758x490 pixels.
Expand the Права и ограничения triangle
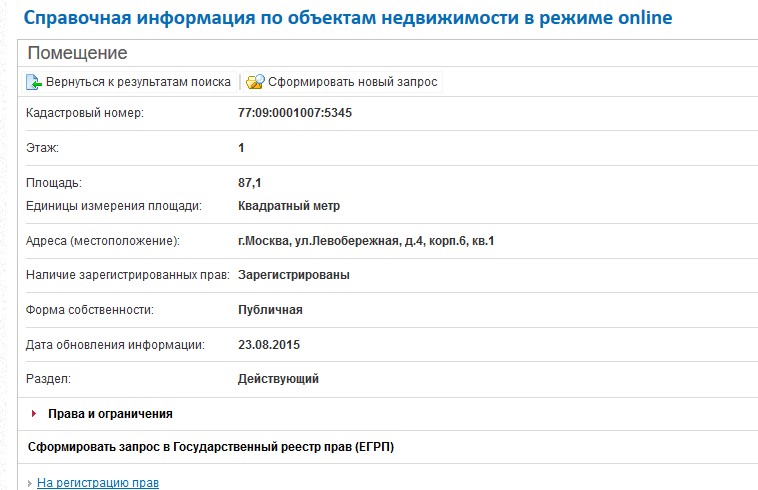pos(34,413)
